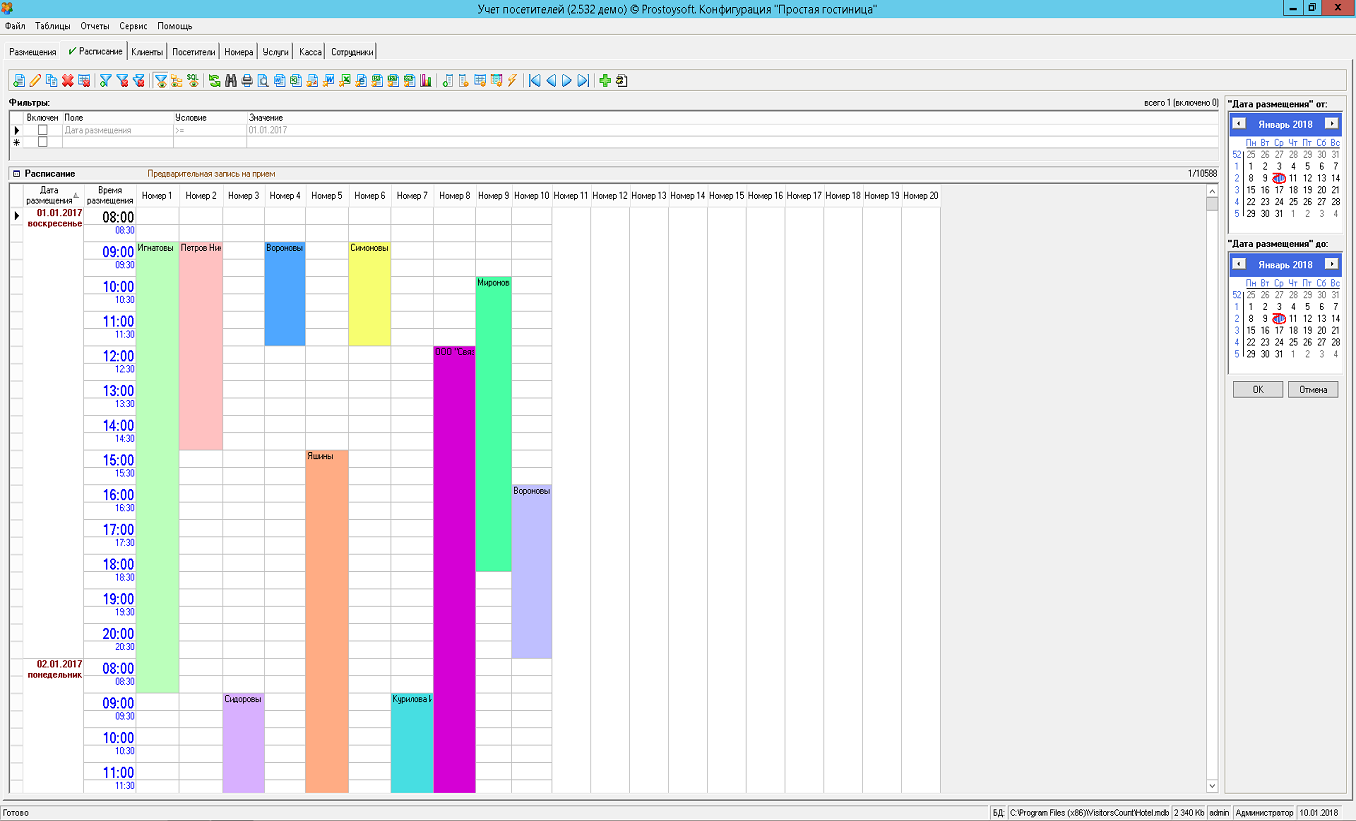Previous month arrow in 'от' calendar
This screenshot has height=821, width=1356.
(1238, 124)
